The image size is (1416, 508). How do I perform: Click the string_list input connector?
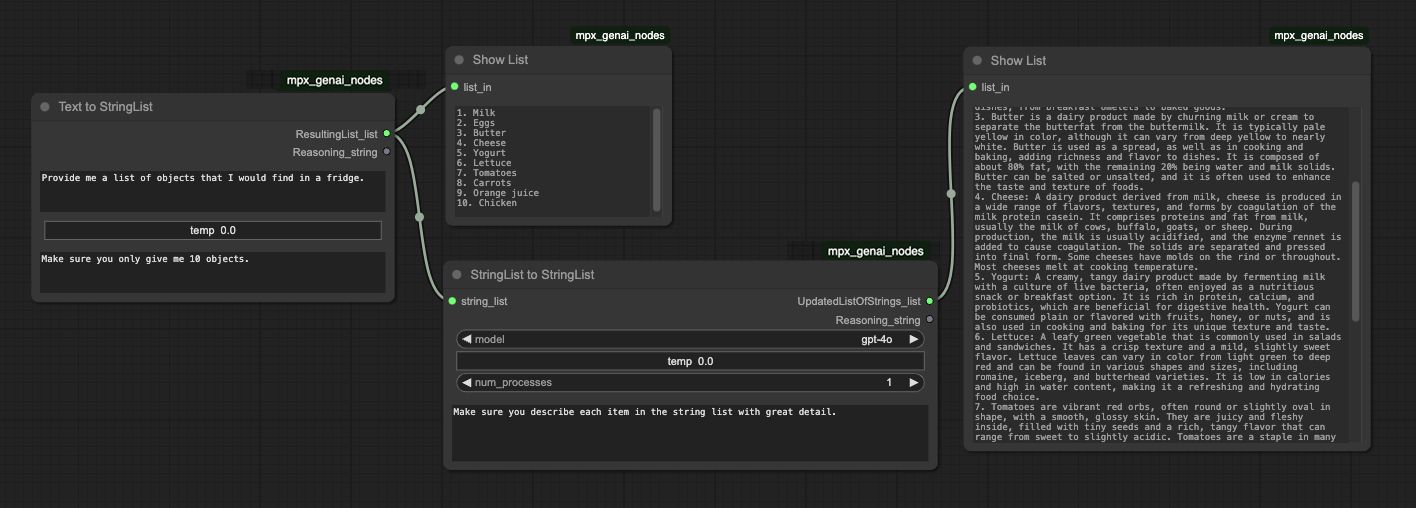(x=452, y=301)
